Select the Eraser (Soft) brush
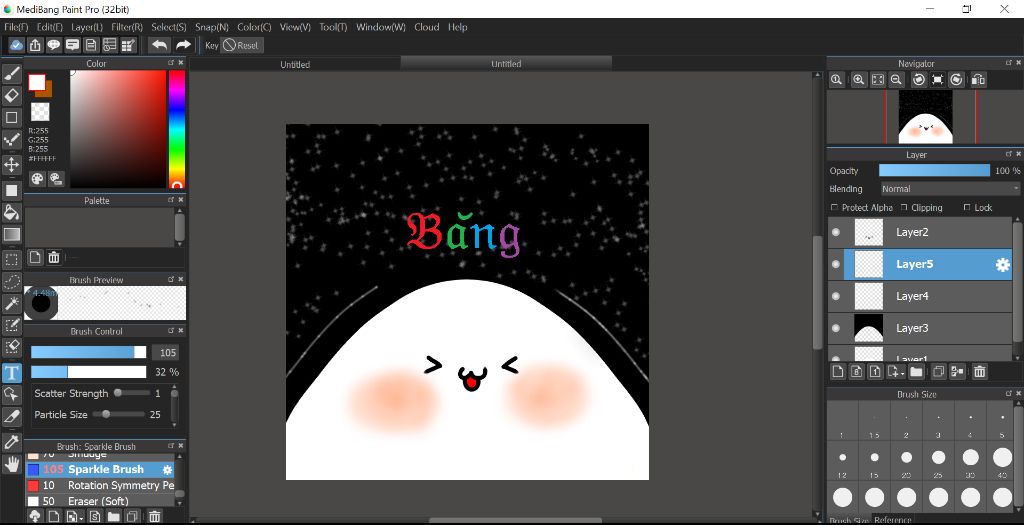The height and width of the screenshot is (525, 1024). [99, 501]
